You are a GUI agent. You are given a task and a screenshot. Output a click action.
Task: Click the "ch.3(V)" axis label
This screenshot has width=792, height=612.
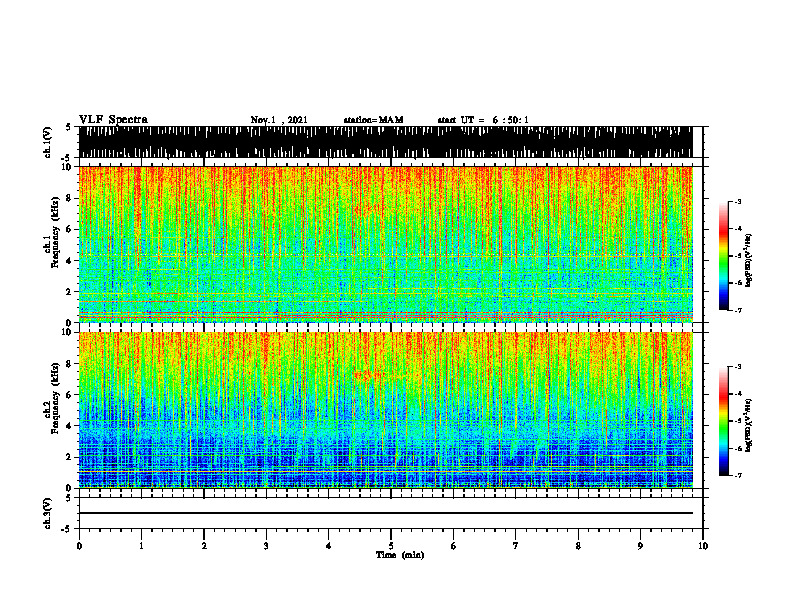pos(47,513)
